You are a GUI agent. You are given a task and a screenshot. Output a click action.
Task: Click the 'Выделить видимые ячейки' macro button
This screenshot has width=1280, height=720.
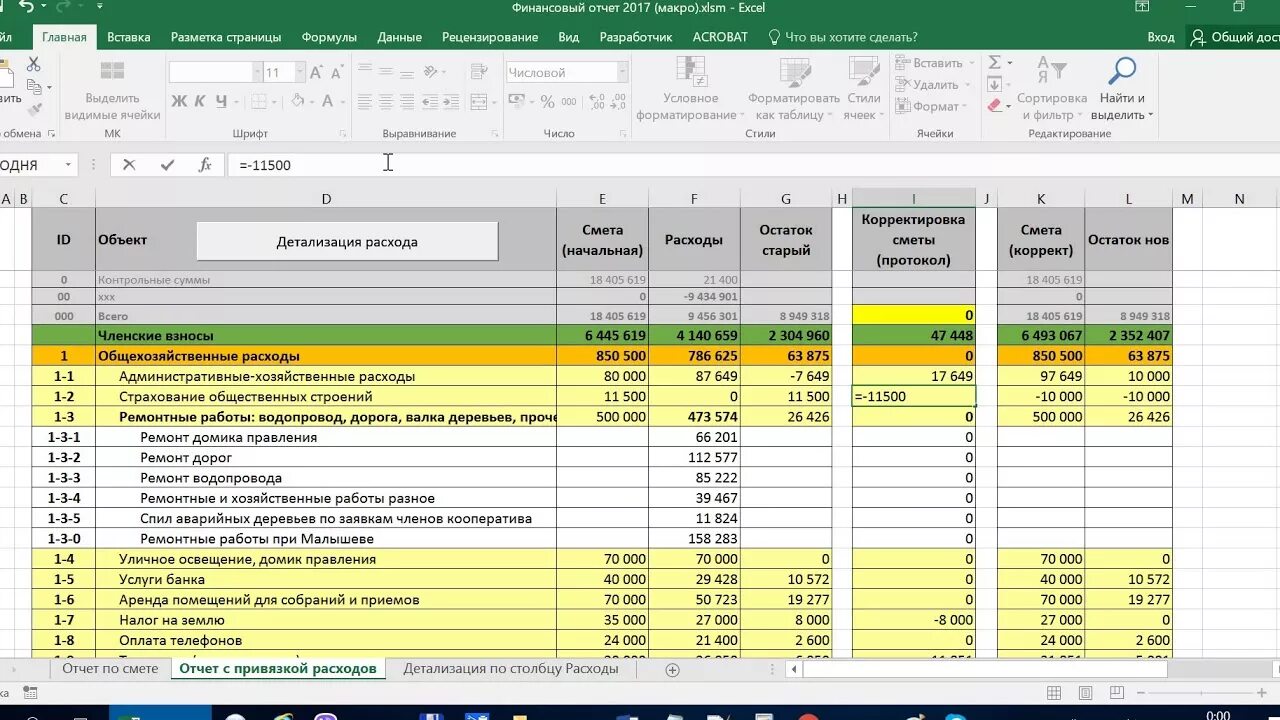(112, 90)
